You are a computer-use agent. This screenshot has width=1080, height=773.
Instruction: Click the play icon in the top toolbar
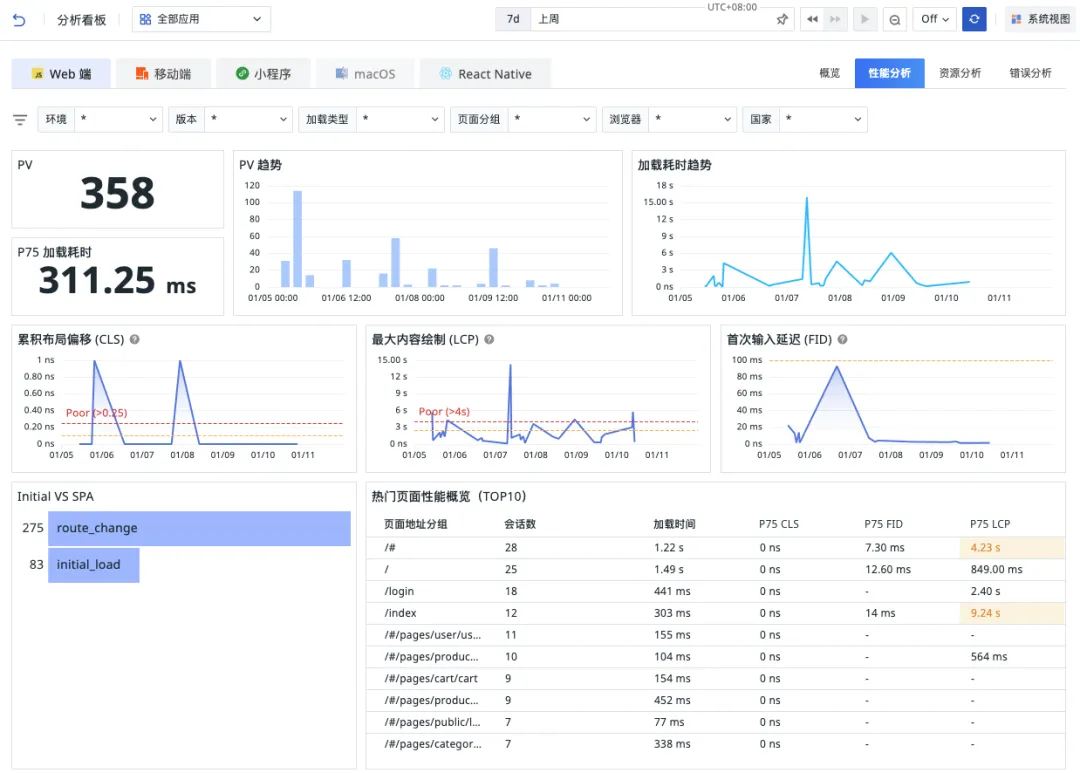pos(864,19)
